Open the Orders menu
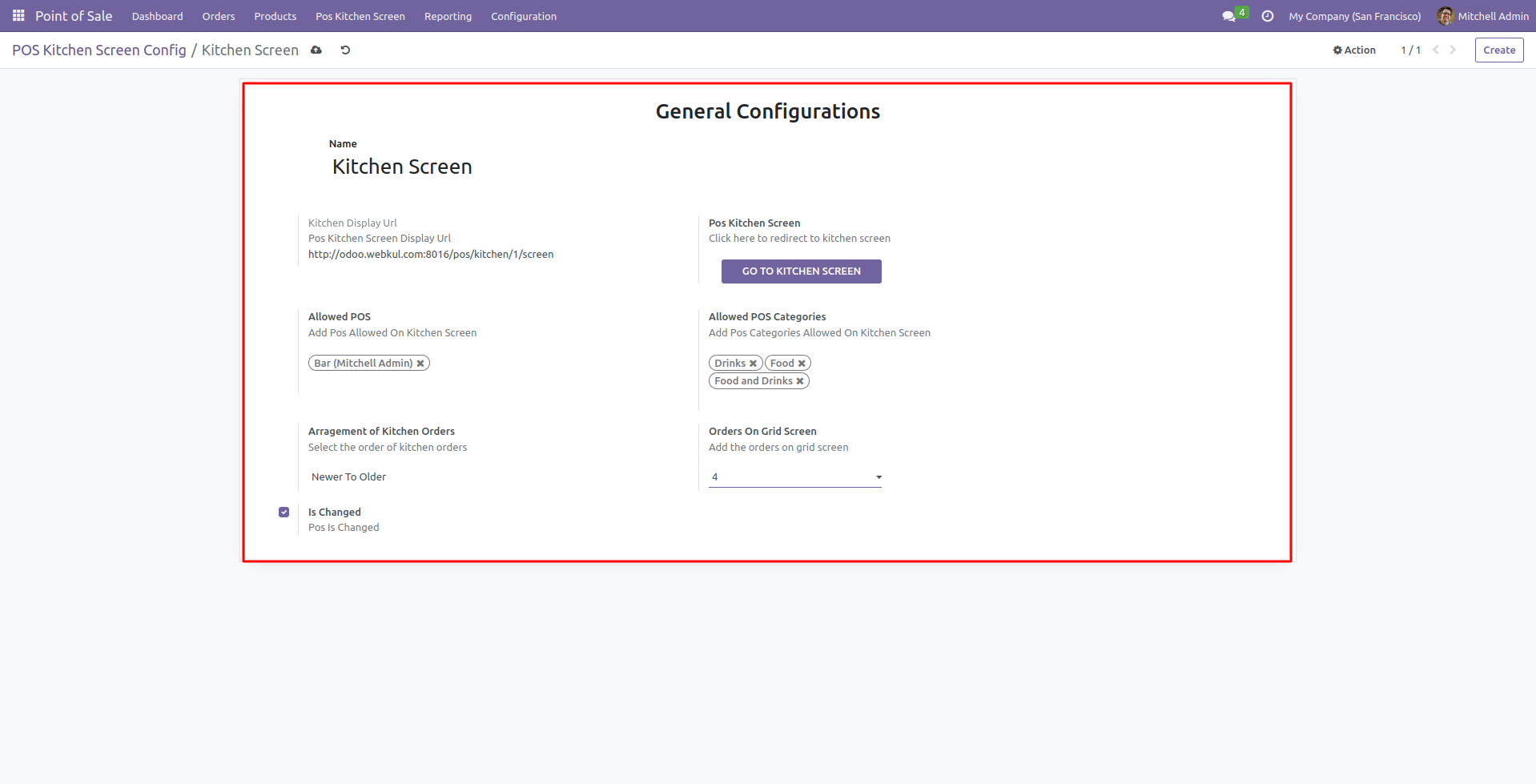Viewport: 1536px width, 784px height. [x=219, y=16]
